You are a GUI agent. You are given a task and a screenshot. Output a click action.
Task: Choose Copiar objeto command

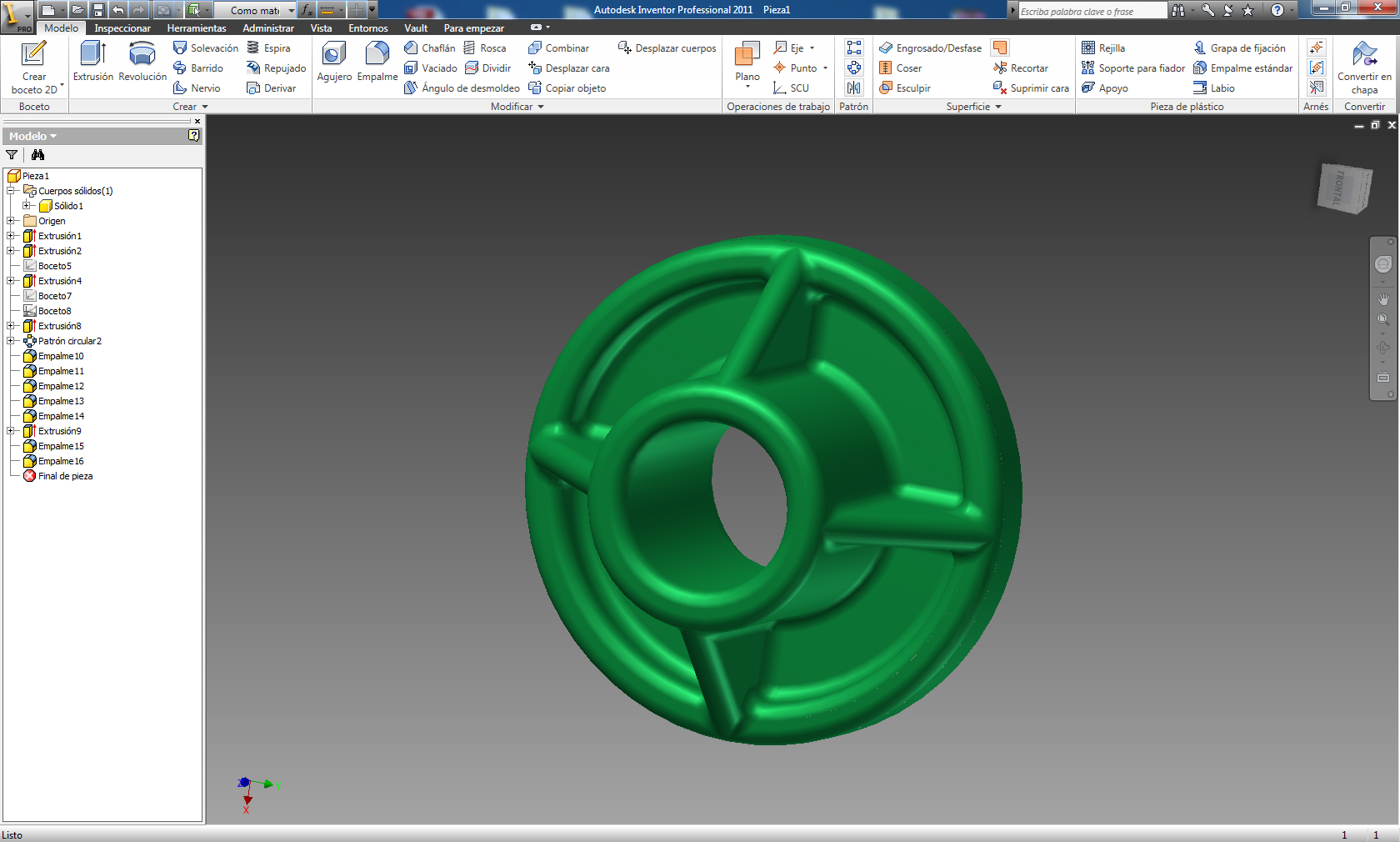(567, 88)
